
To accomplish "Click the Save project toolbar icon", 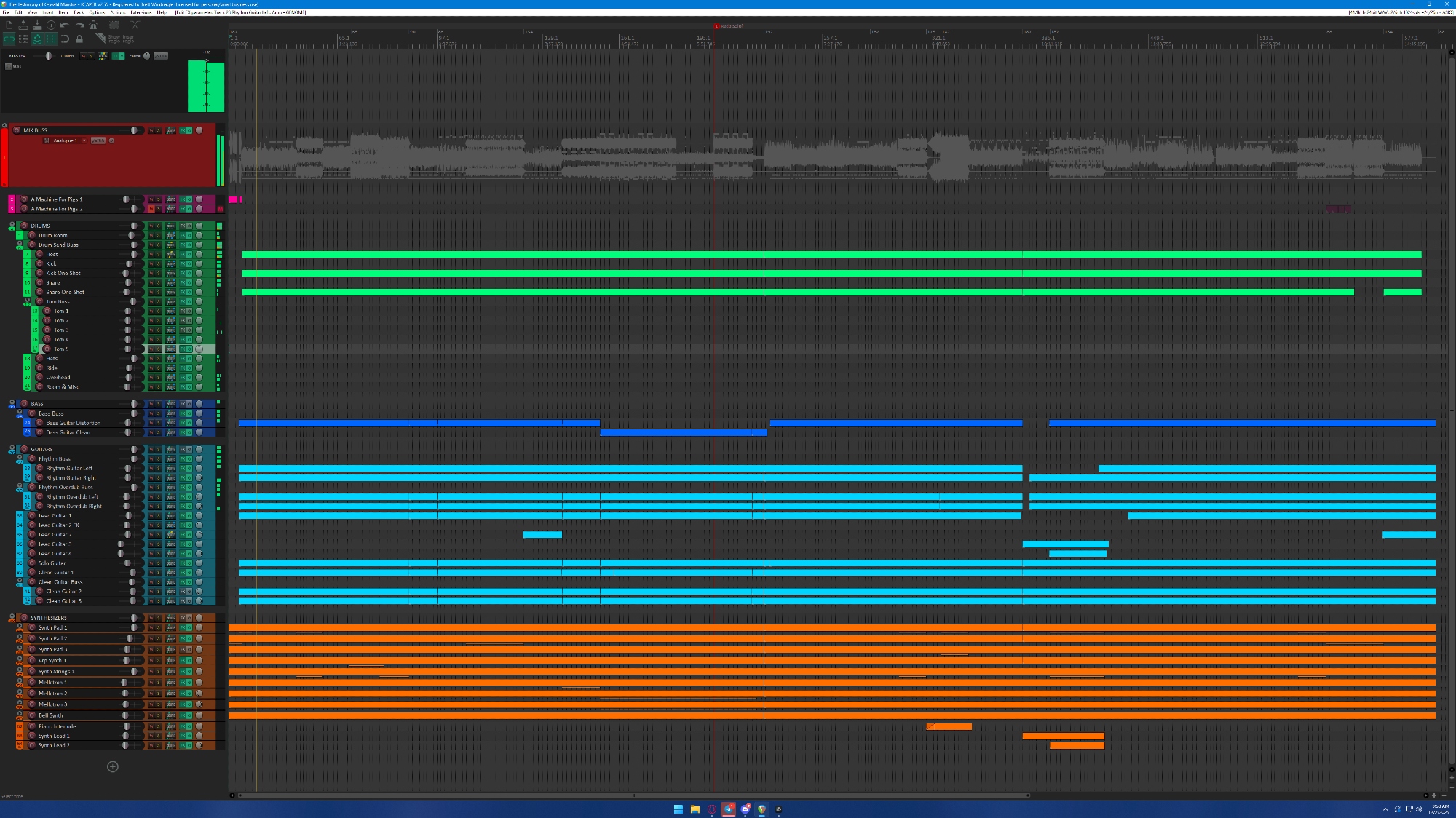I will point(37,25).
